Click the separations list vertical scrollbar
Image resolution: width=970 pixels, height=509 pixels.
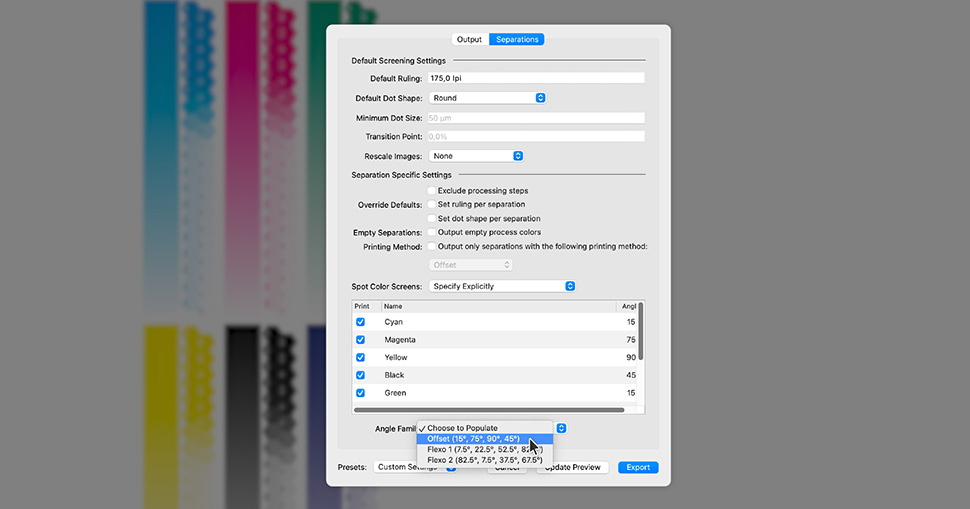click(x=641, y=331)
